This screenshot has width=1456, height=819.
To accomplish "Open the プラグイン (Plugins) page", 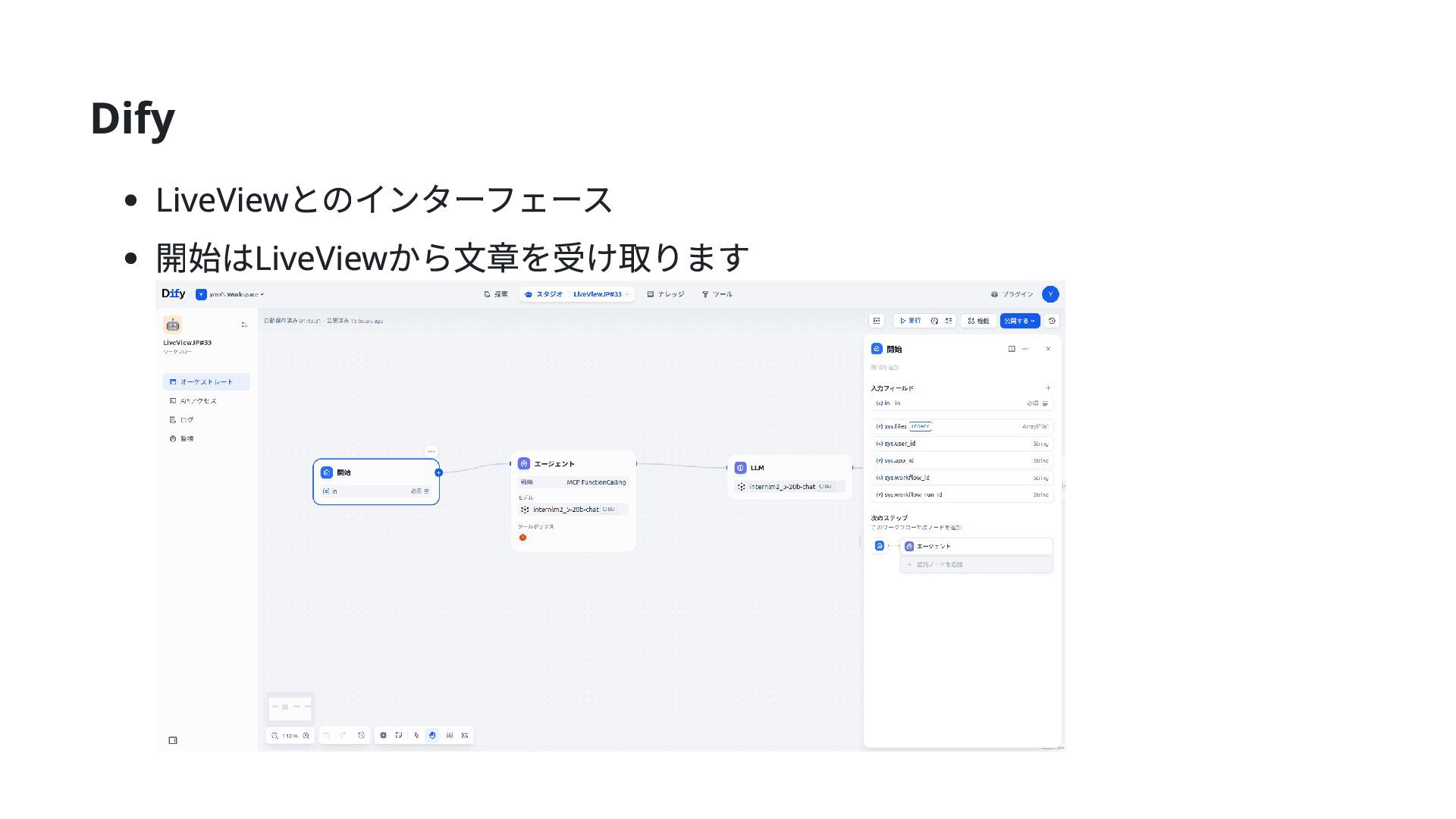I will click(x=1012, y=294).
